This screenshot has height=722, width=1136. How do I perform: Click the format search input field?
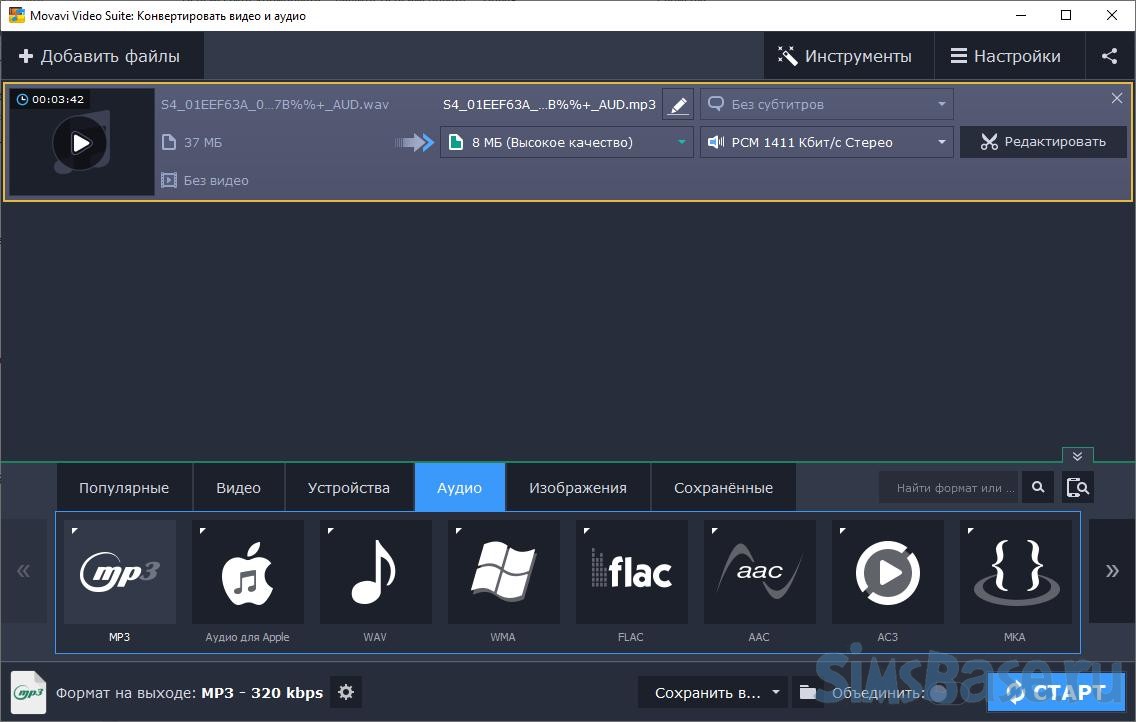948,488
